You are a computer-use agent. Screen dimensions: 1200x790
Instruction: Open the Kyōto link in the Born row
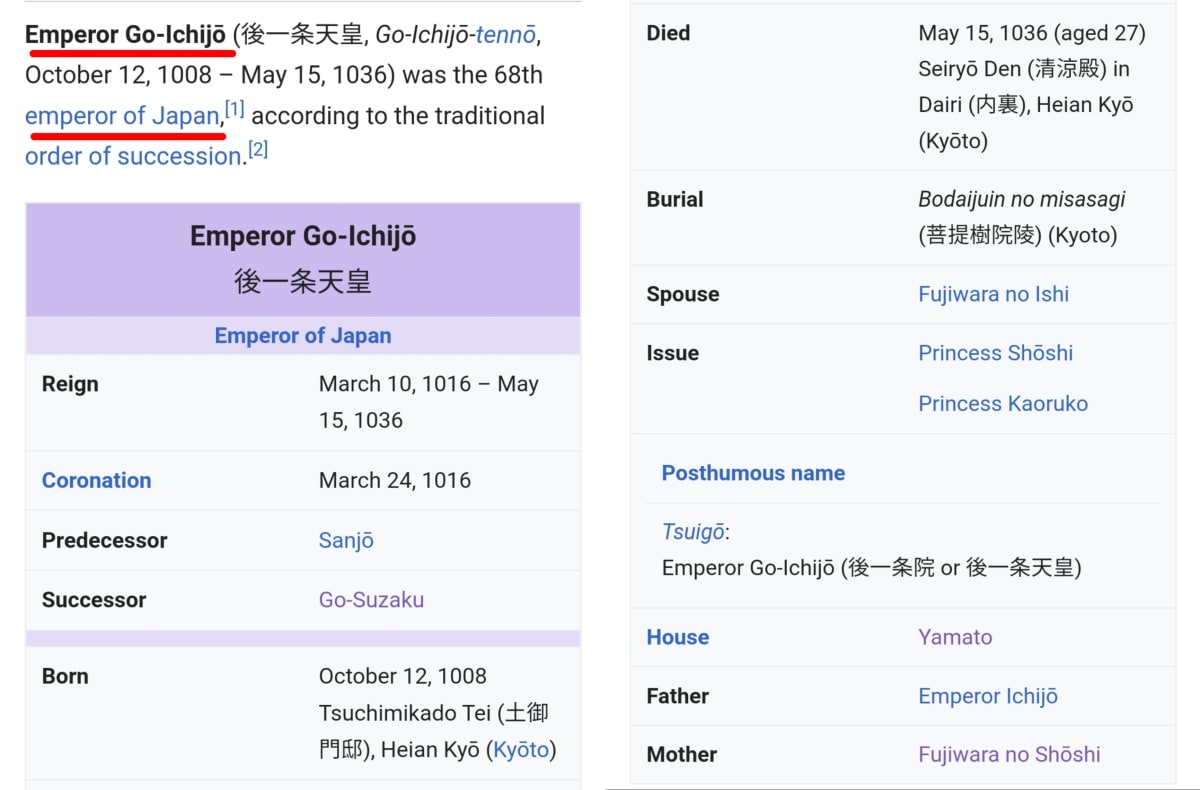520,750
